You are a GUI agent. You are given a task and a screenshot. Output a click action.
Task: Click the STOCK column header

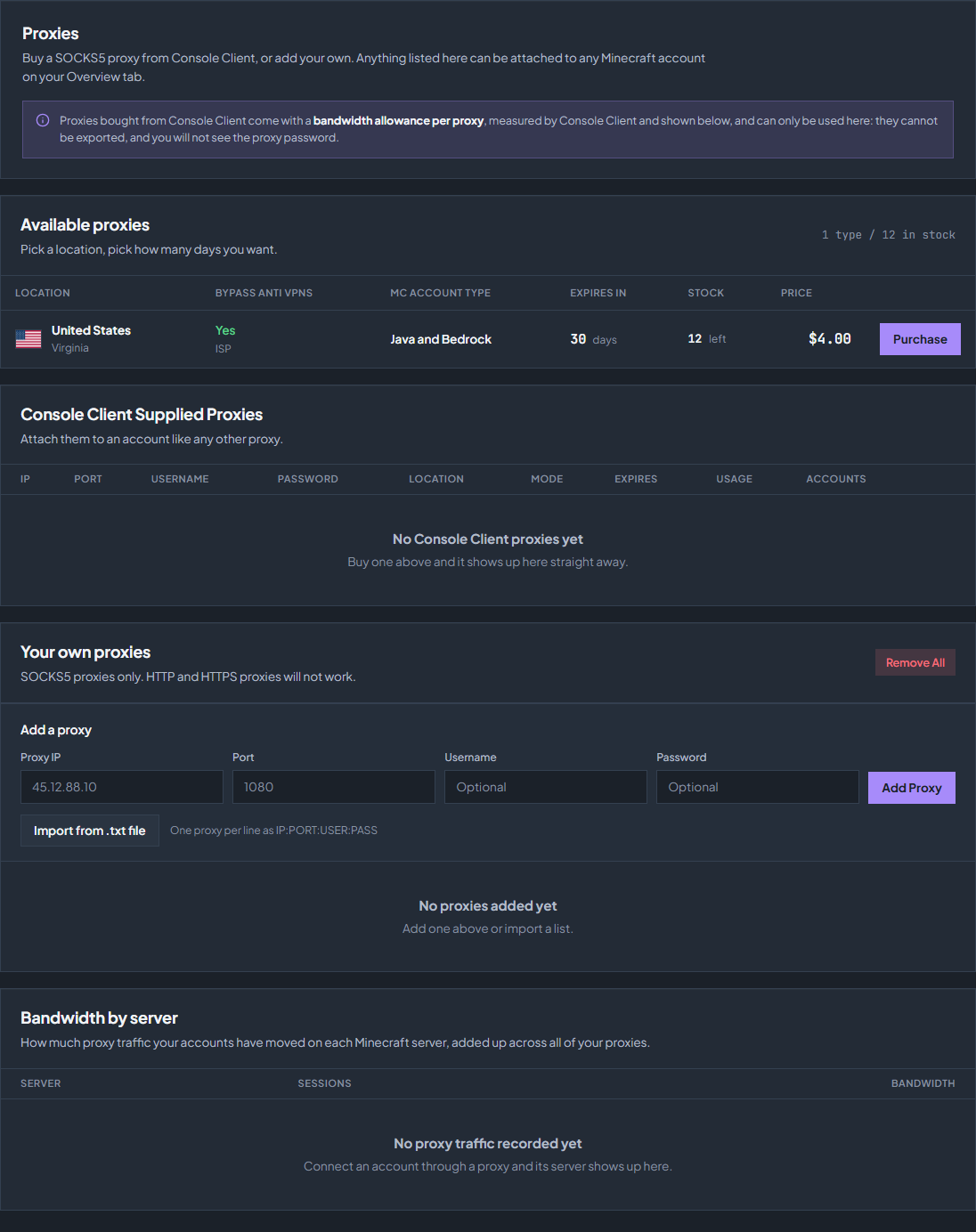(x=706, y=293)
